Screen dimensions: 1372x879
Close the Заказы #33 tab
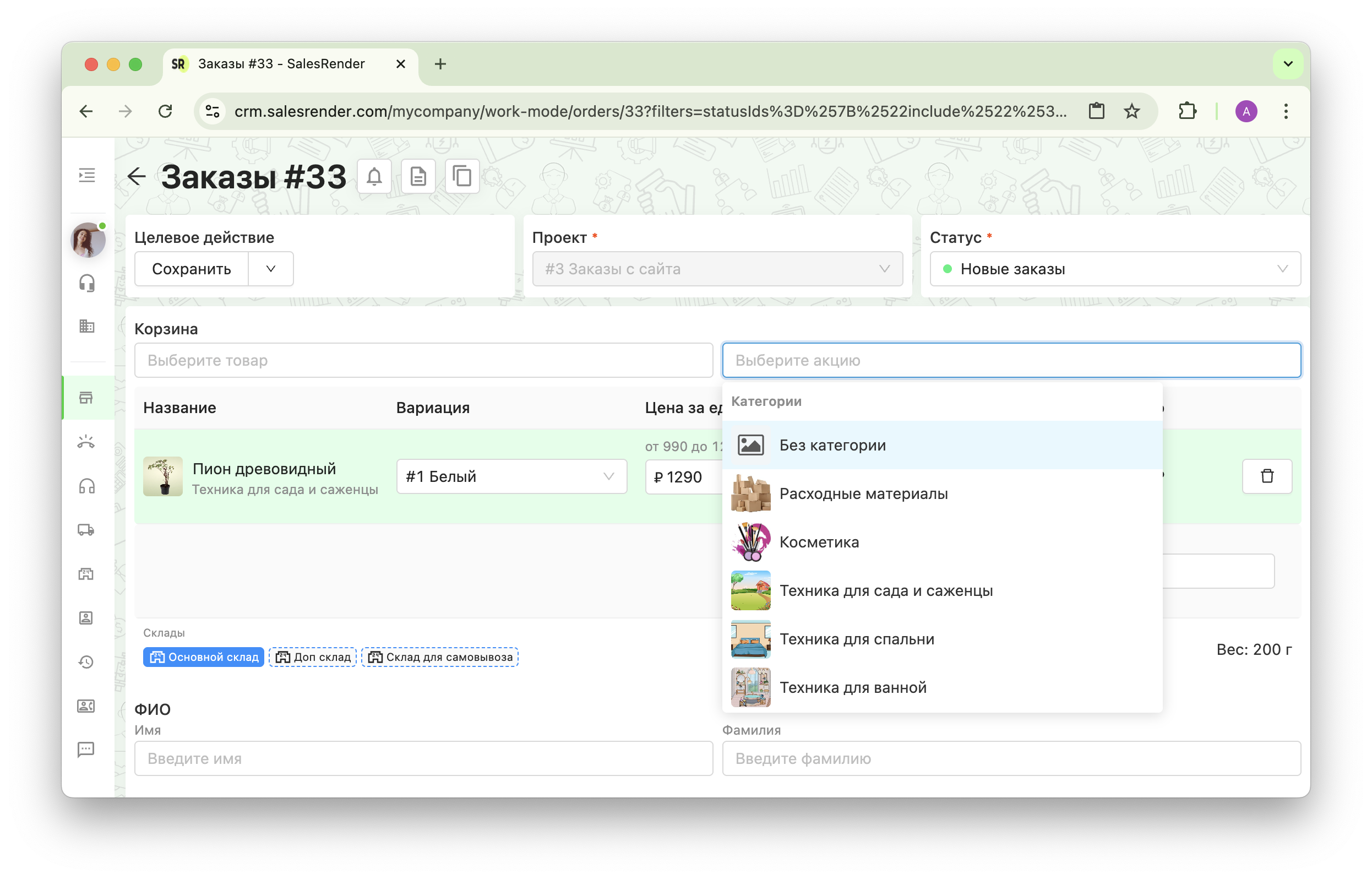(x=401, y=64)
